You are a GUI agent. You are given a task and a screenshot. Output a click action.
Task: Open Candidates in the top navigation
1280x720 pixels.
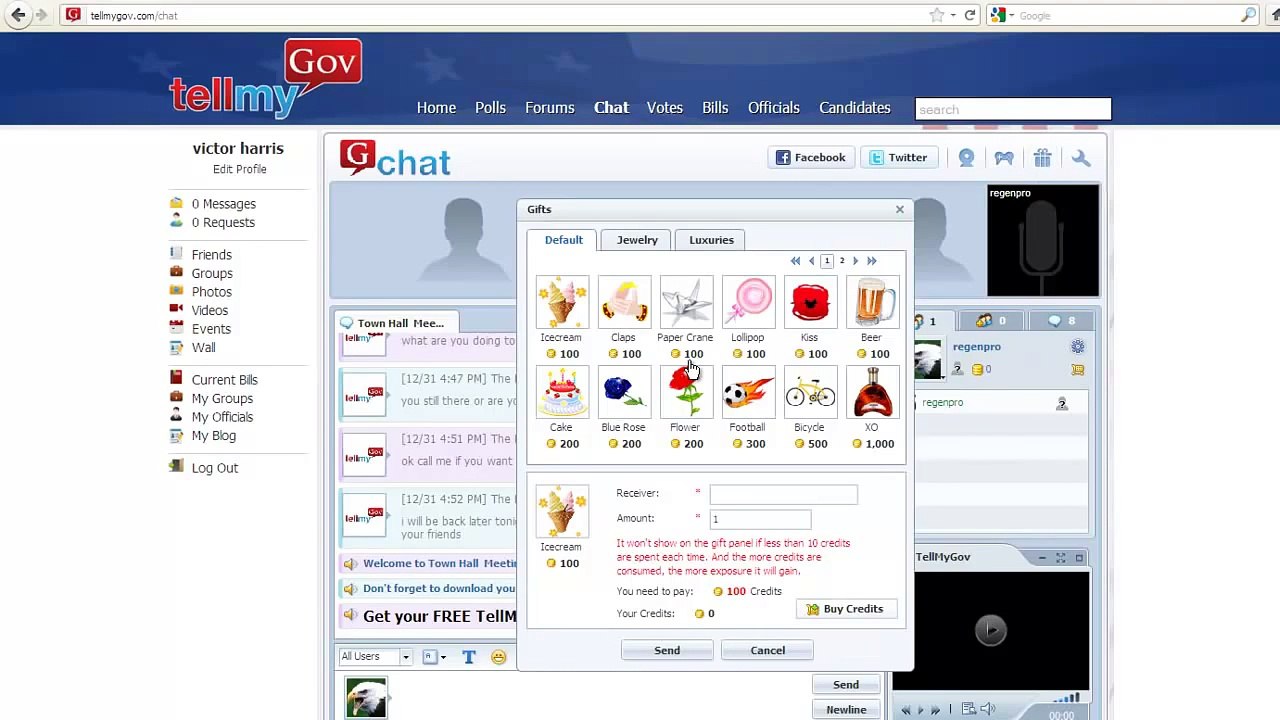[855, 108]
